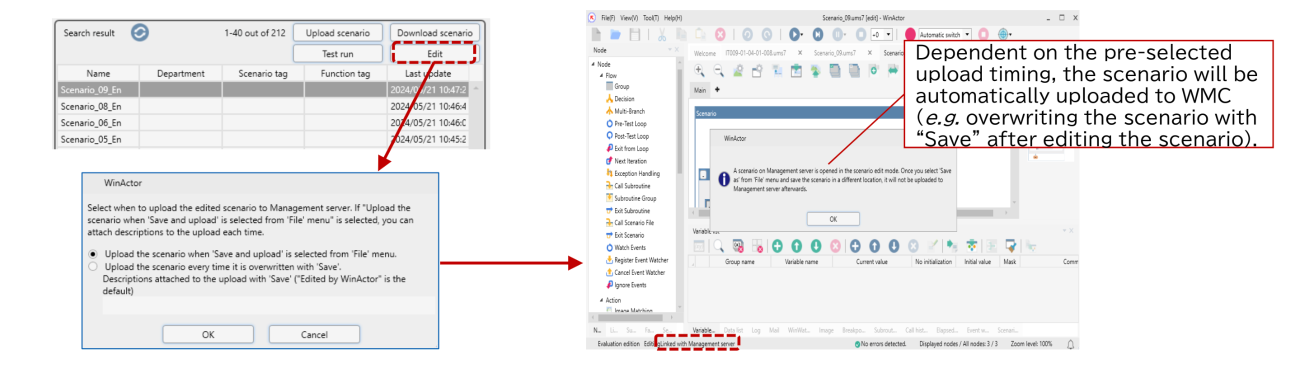This screenshot has height=376, width=1292.
Task: Zoom out on the scenario flowchart
Action: pyautogui.click(x=718, y=70)
